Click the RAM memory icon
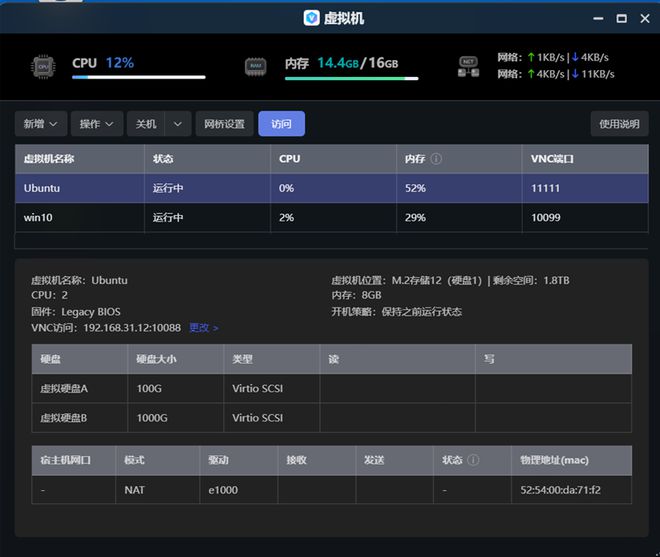 click(x=256, y=67)
